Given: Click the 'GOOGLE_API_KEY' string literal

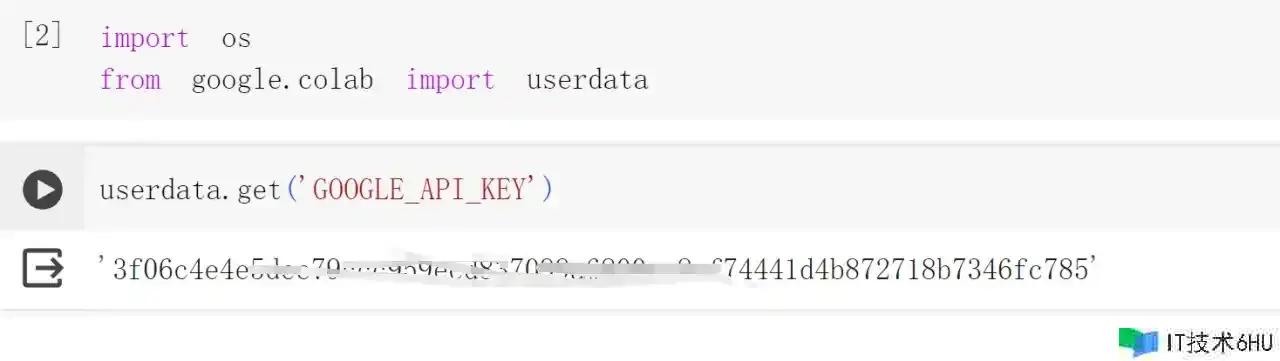Looking at the screenshot, I should coord(419,189).
